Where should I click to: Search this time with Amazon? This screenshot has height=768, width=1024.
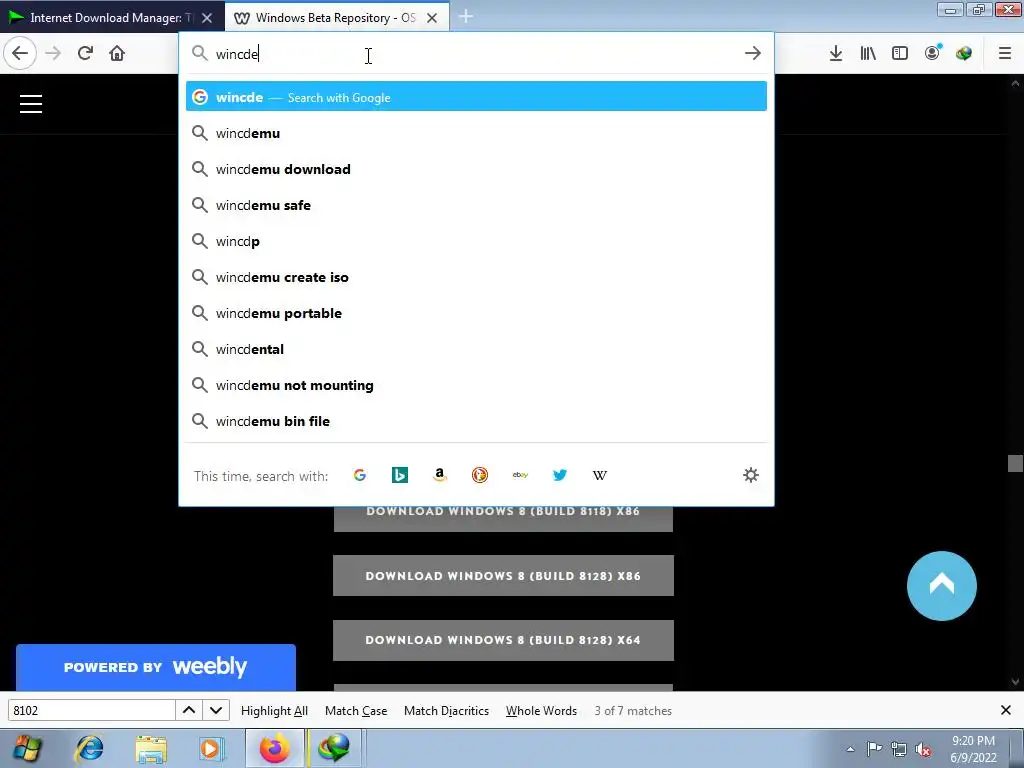440,475
